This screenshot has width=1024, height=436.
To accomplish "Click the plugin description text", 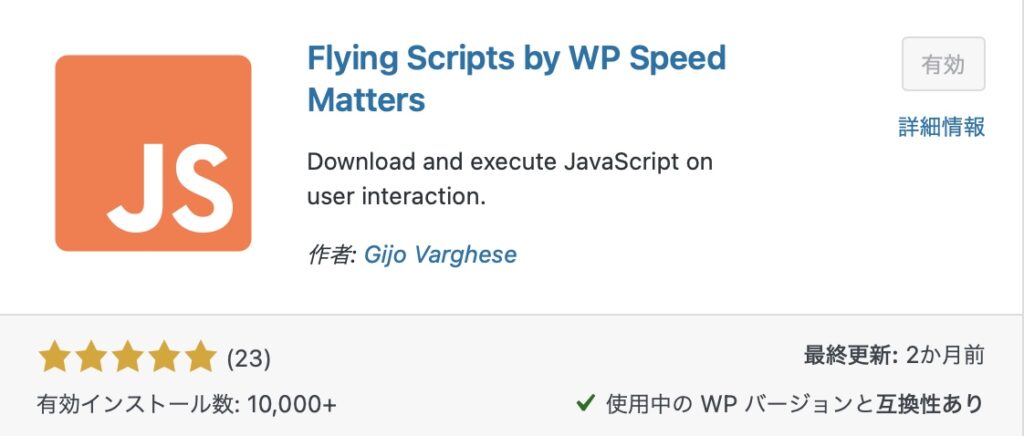I will (x=509, y=179).
